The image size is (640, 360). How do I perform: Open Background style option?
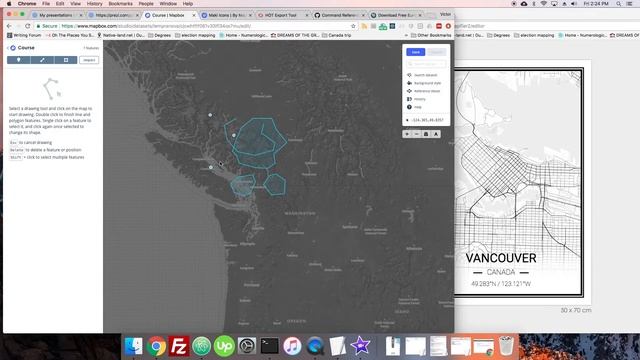424,83
